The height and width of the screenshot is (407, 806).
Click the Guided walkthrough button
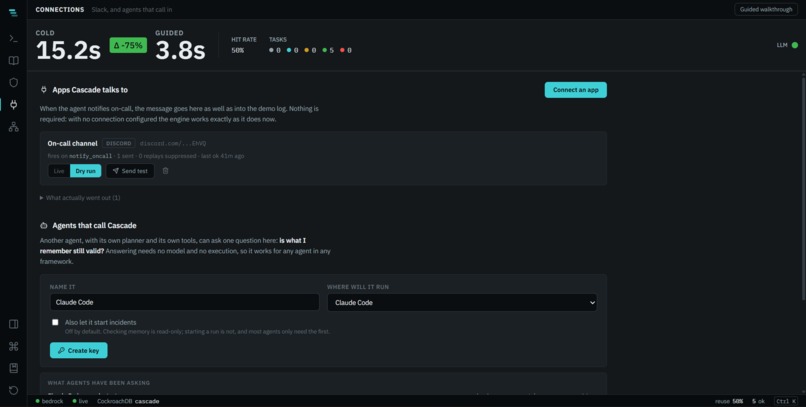tap(766, 9)
